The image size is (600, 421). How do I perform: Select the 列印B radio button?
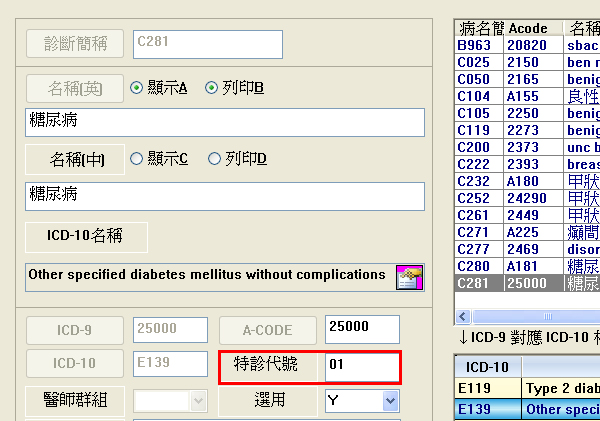click(x=211, y=88)
